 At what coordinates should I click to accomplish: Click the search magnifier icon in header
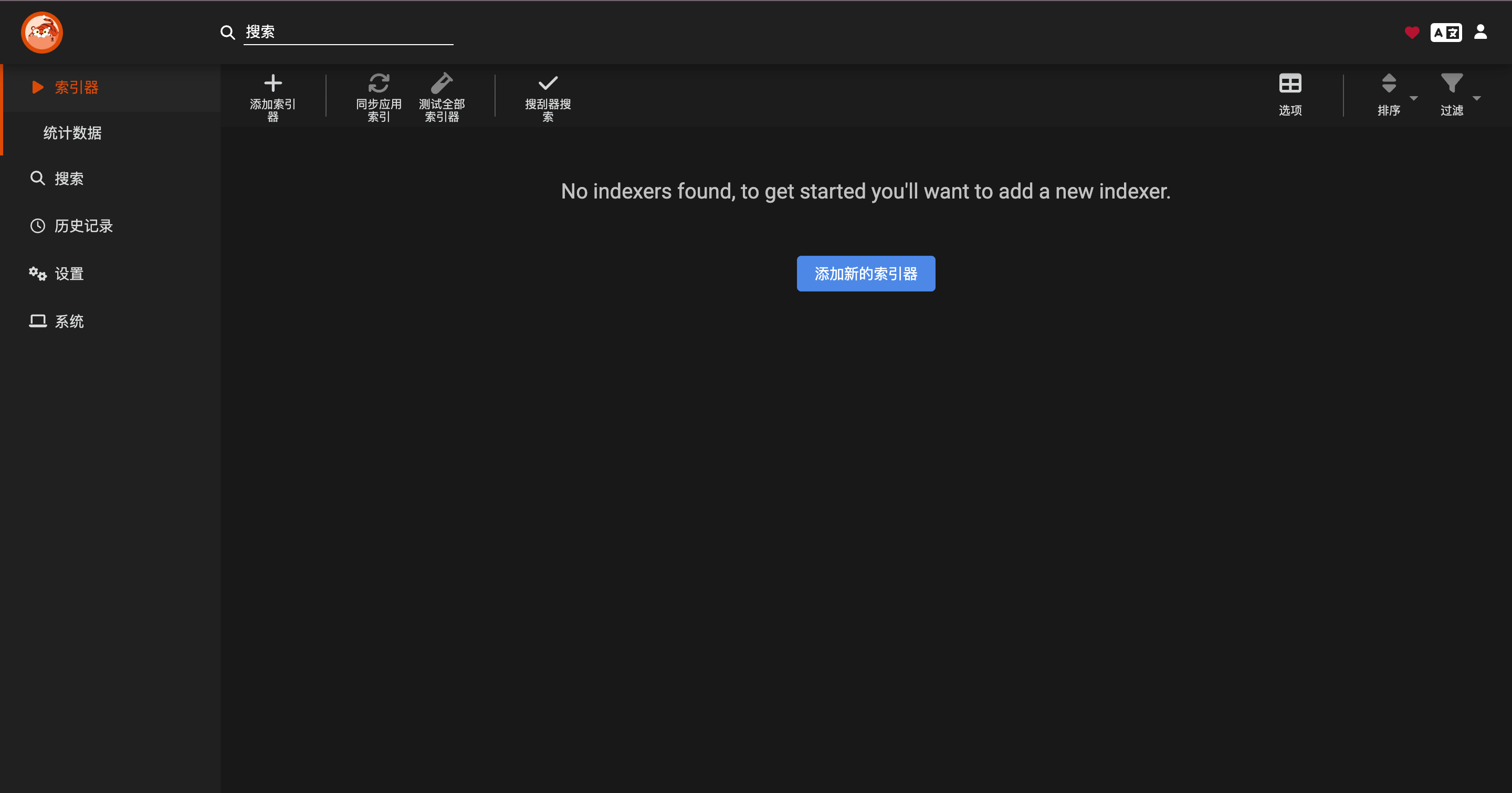[228, 32]
